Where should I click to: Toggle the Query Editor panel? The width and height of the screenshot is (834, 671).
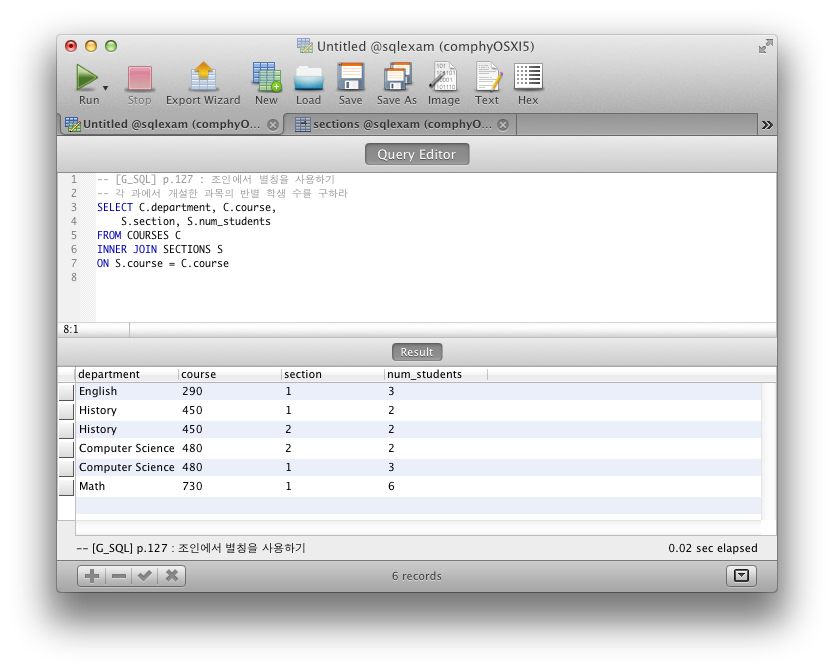(417, 154)
